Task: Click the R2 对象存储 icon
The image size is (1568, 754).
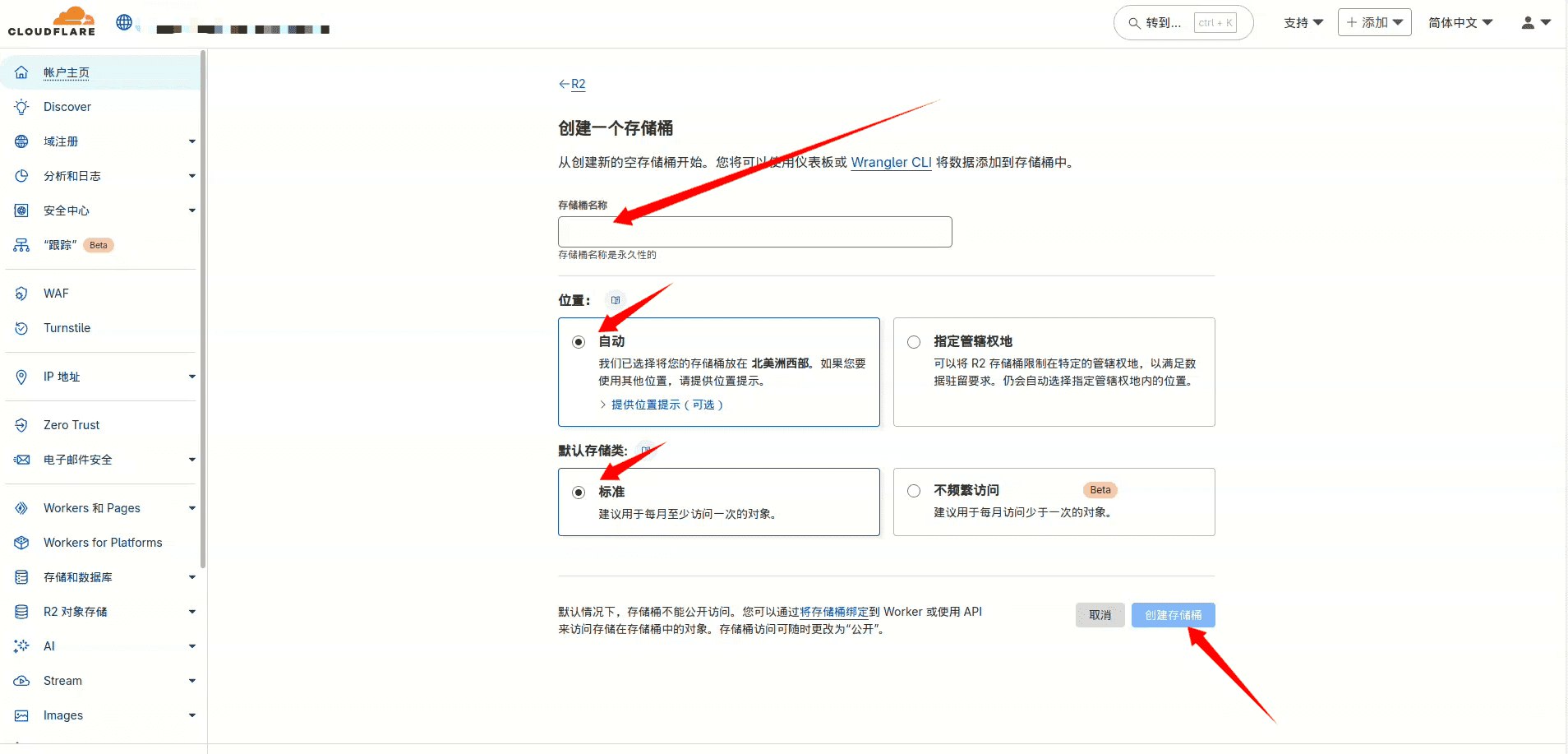Action: 22,612
